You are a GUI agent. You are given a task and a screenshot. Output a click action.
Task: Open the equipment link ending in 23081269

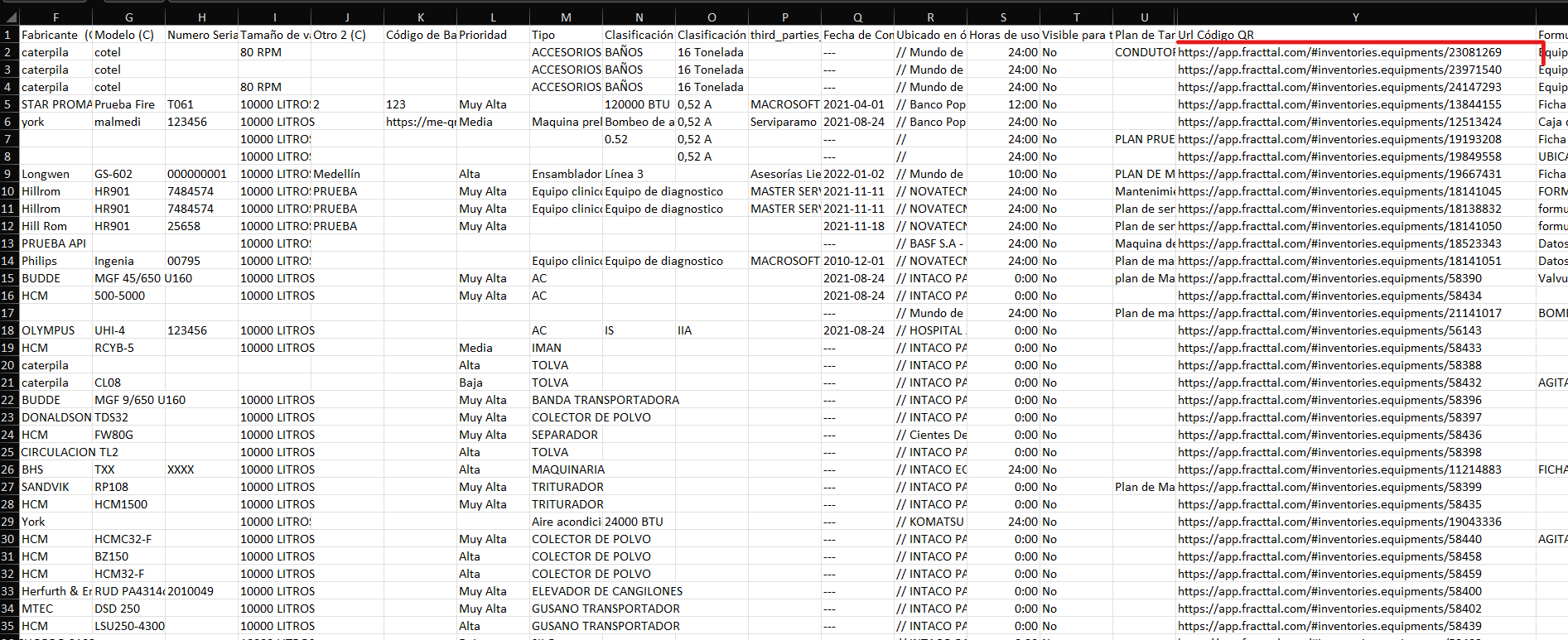pyautogui.click(x=1339, y=52)
